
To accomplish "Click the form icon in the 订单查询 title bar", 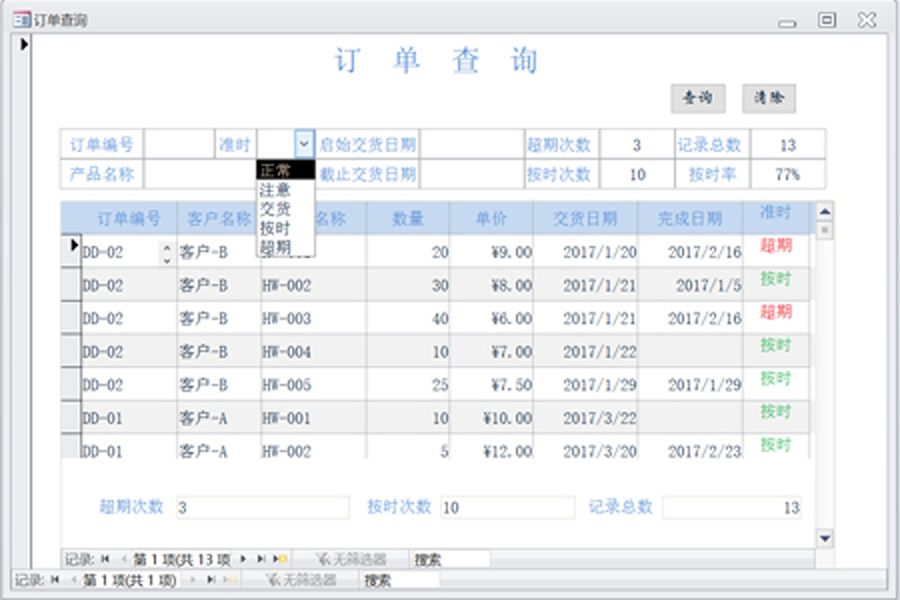I will 21,19.
